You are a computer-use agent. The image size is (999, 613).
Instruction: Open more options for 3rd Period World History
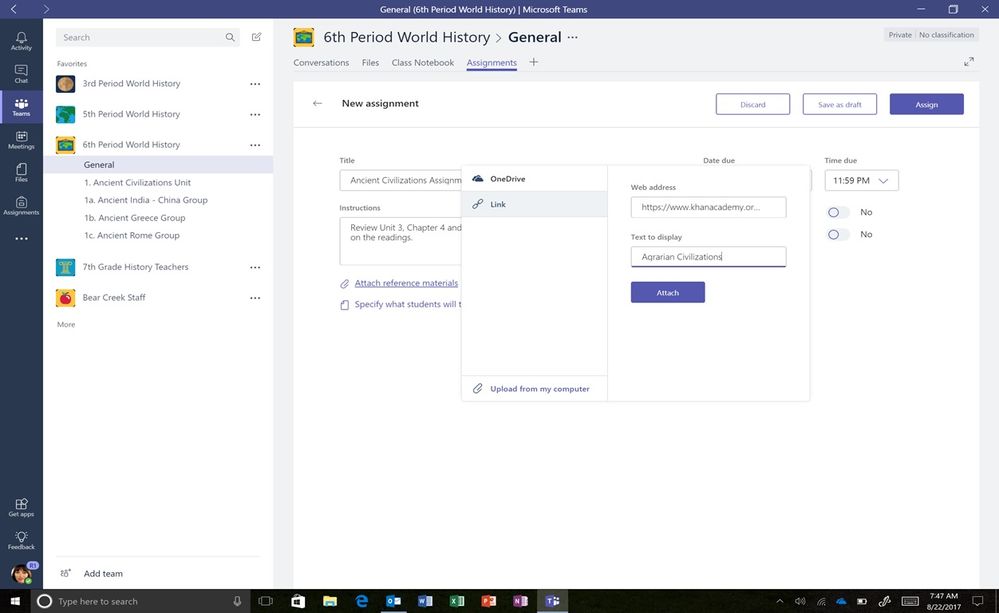tap(255, 84)
